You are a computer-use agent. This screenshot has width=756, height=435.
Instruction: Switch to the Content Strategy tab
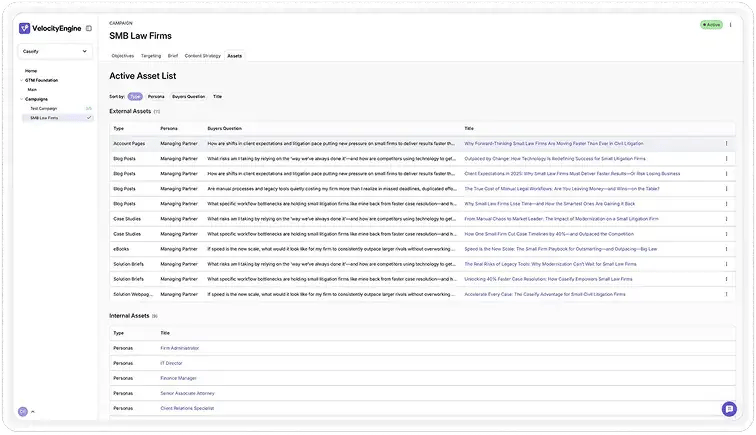coord(203,56)
